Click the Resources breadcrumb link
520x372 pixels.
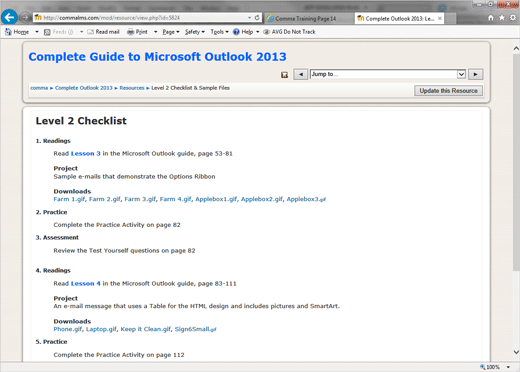132,88
